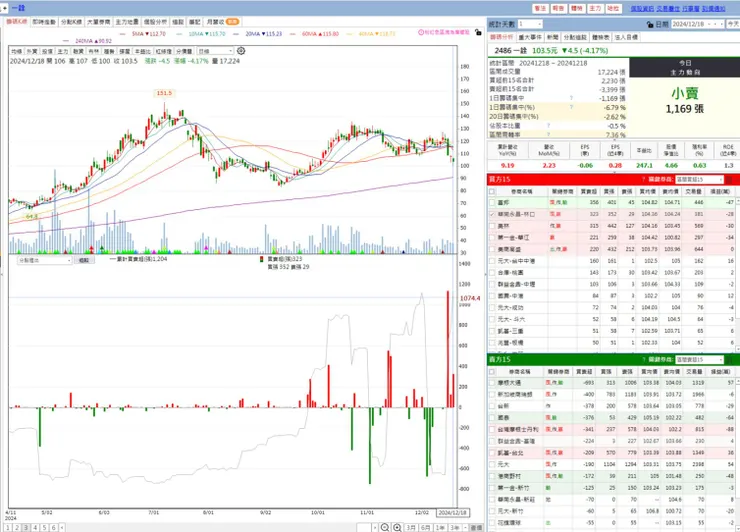
Task: Open help icon in 買方15 header
Action: click(x=643, y=179)
